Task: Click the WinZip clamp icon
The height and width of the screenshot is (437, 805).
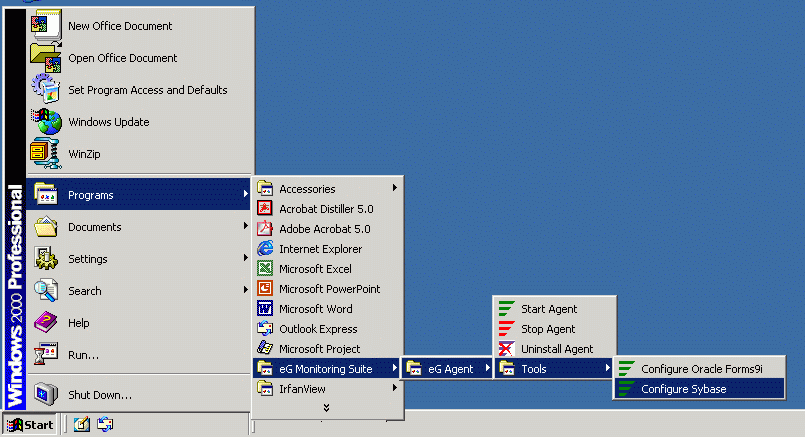Action: (46, 154)
